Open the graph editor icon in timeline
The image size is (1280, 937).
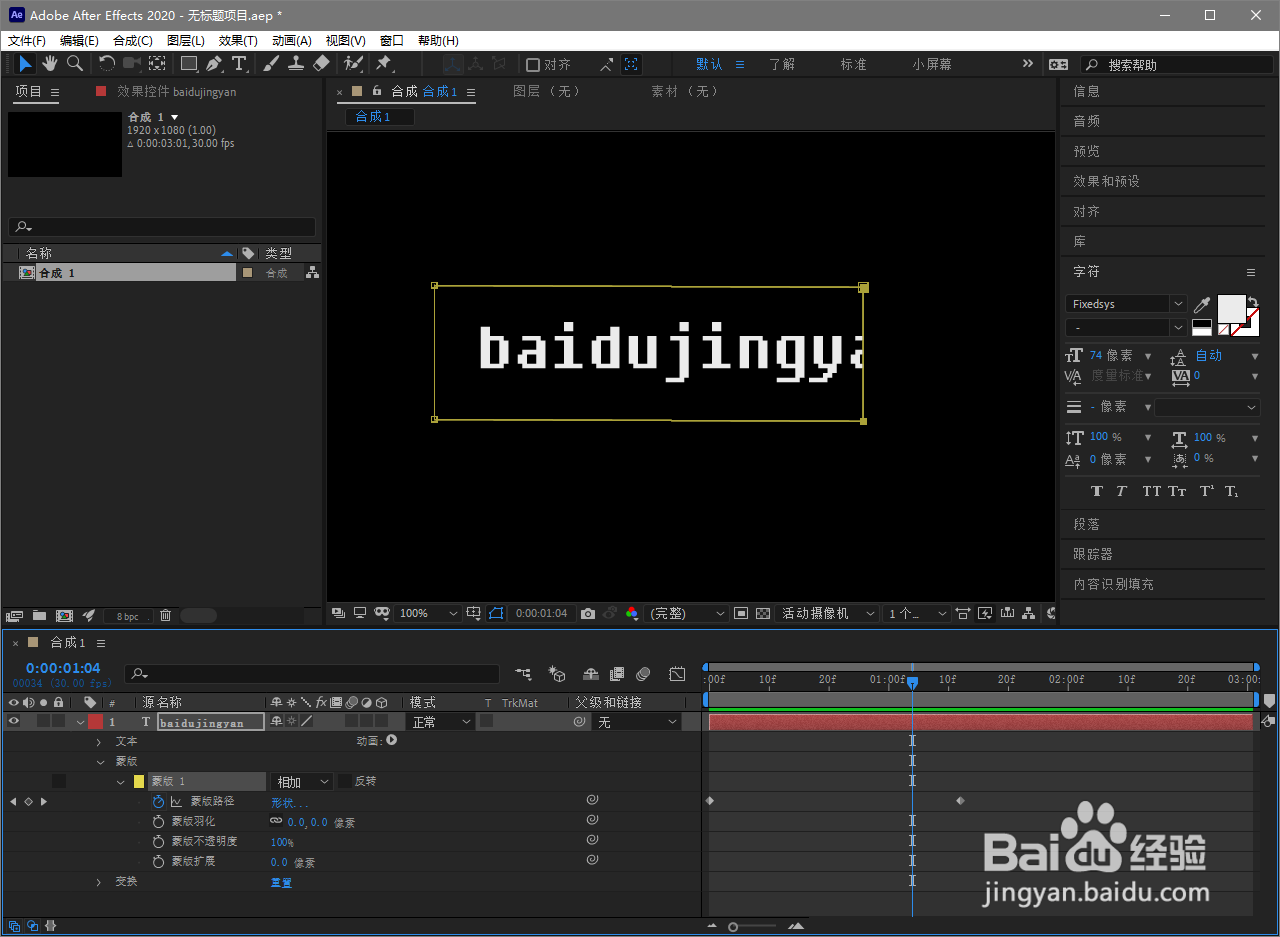coord(677,674)
